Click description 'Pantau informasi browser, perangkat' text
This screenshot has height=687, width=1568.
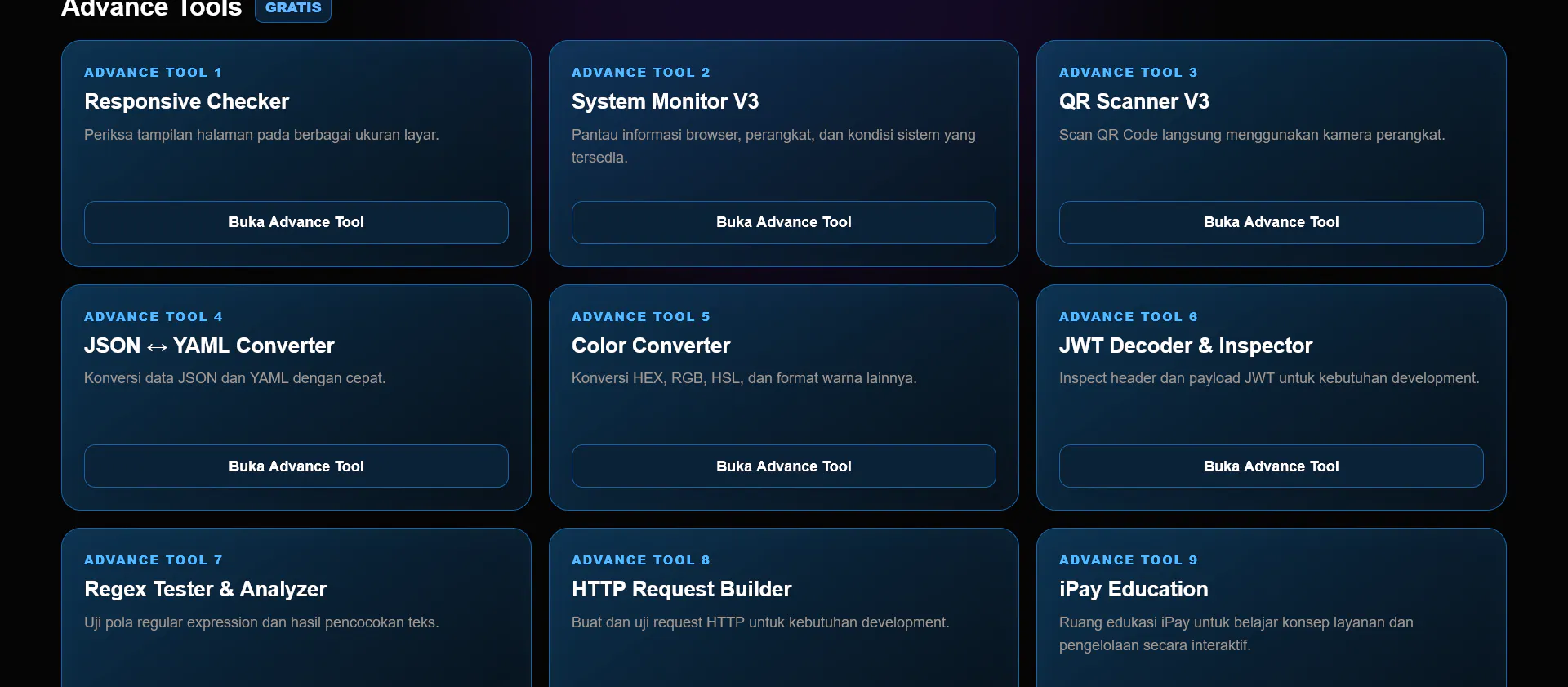(773, 146)
